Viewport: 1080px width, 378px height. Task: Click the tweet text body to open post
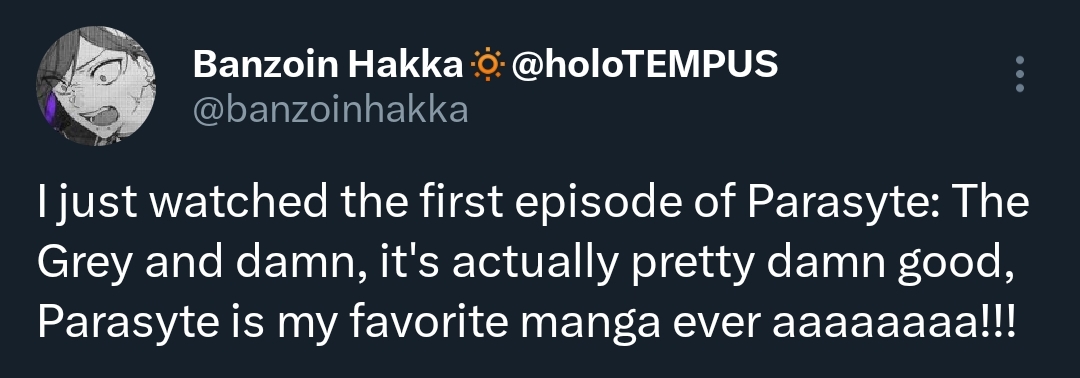click(534, 262)
